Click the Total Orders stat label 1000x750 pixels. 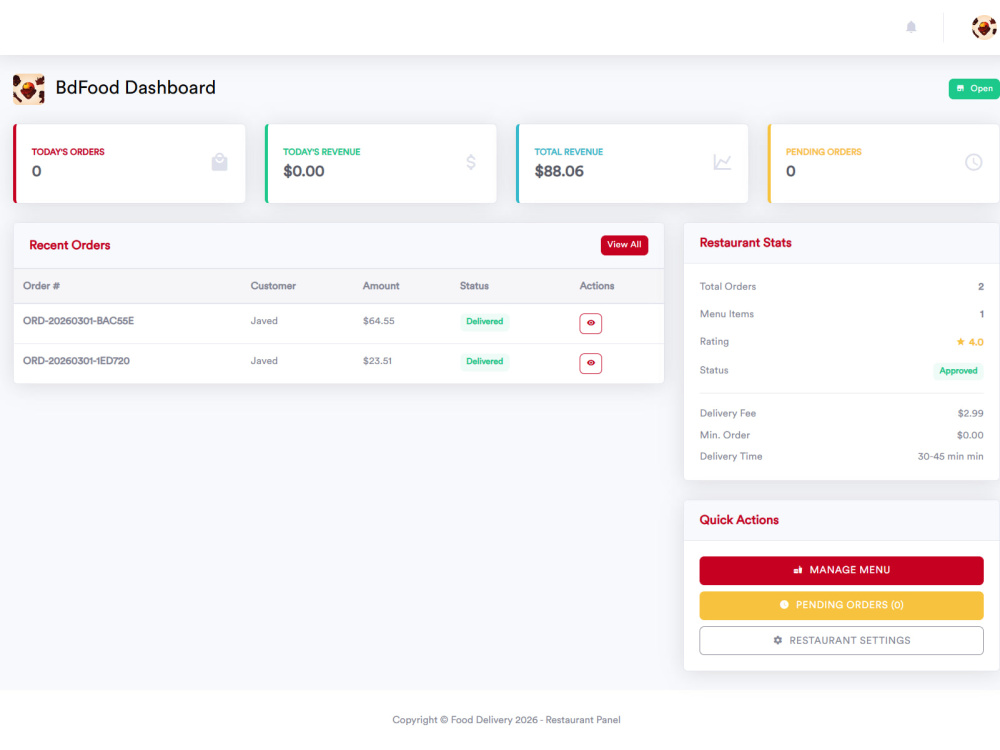coord(728,286)
